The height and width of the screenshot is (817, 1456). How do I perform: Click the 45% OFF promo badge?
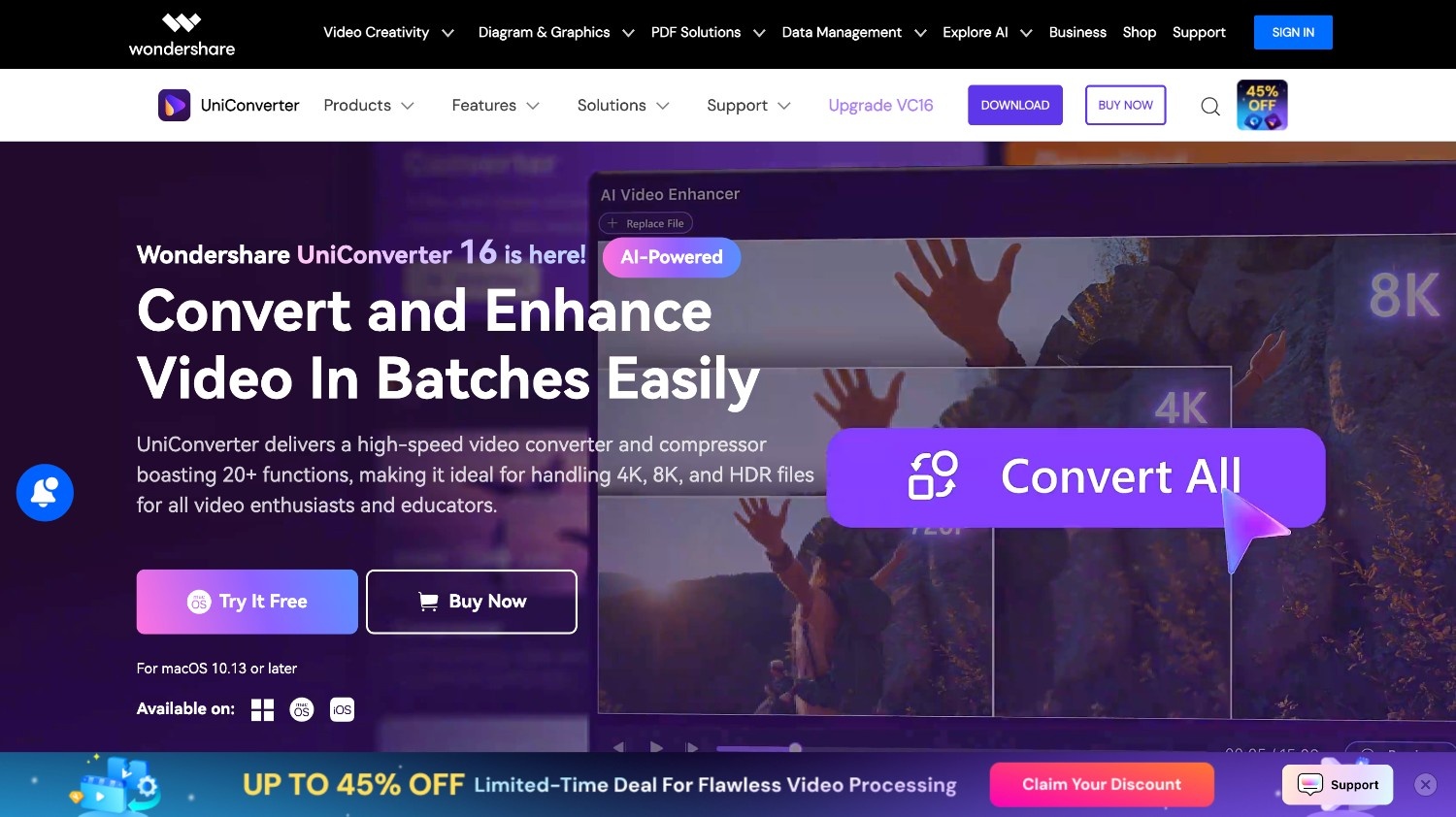coord(1262,105)
